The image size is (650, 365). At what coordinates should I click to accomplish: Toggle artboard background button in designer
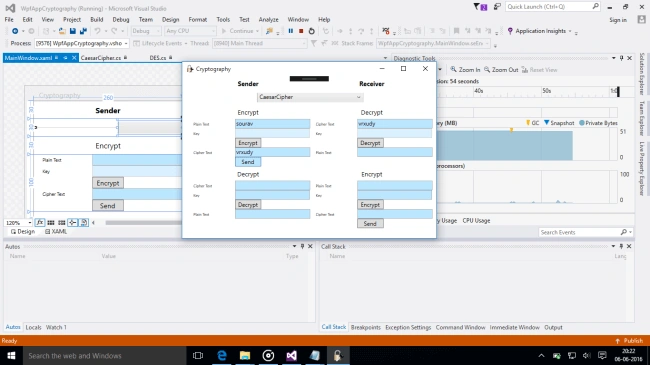point(84,222)
